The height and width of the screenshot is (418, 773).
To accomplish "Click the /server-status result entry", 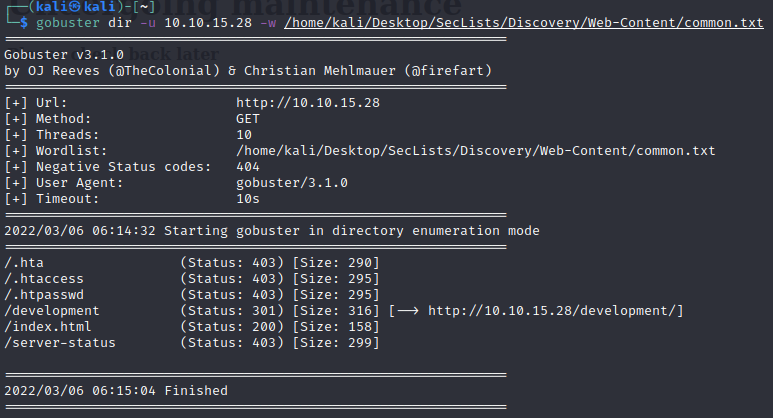I will [60, 343].
